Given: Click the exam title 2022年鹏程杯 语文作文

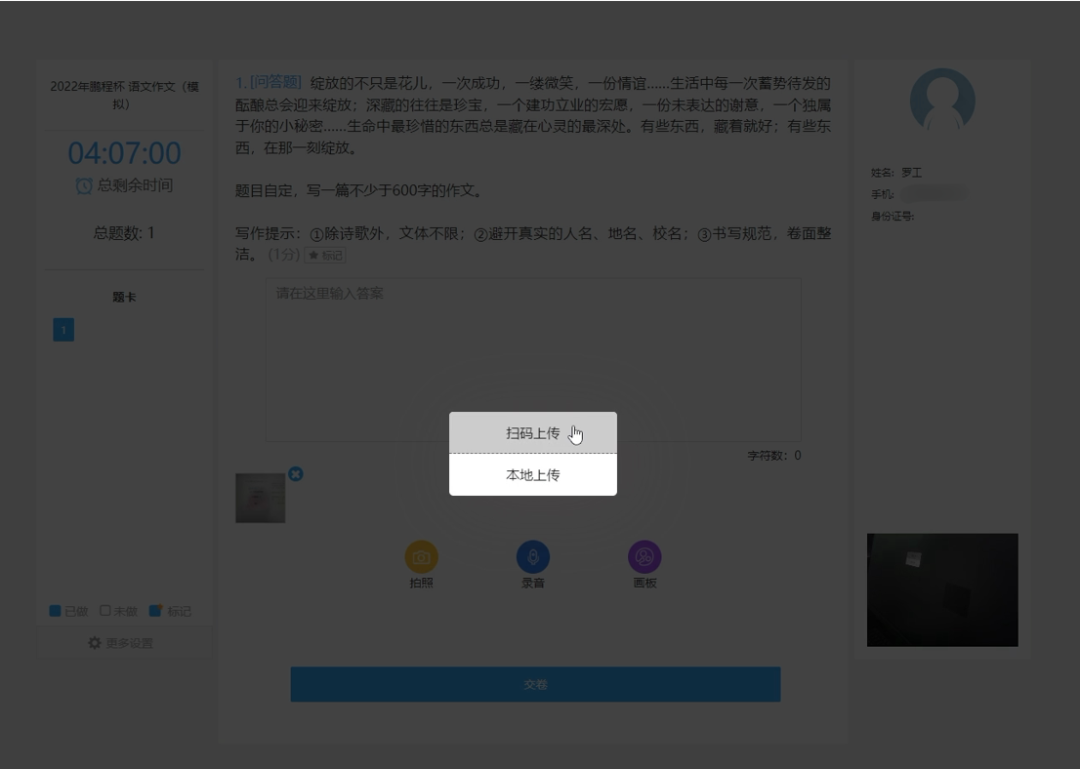Looking at the screenshot, I should (124, 95).
